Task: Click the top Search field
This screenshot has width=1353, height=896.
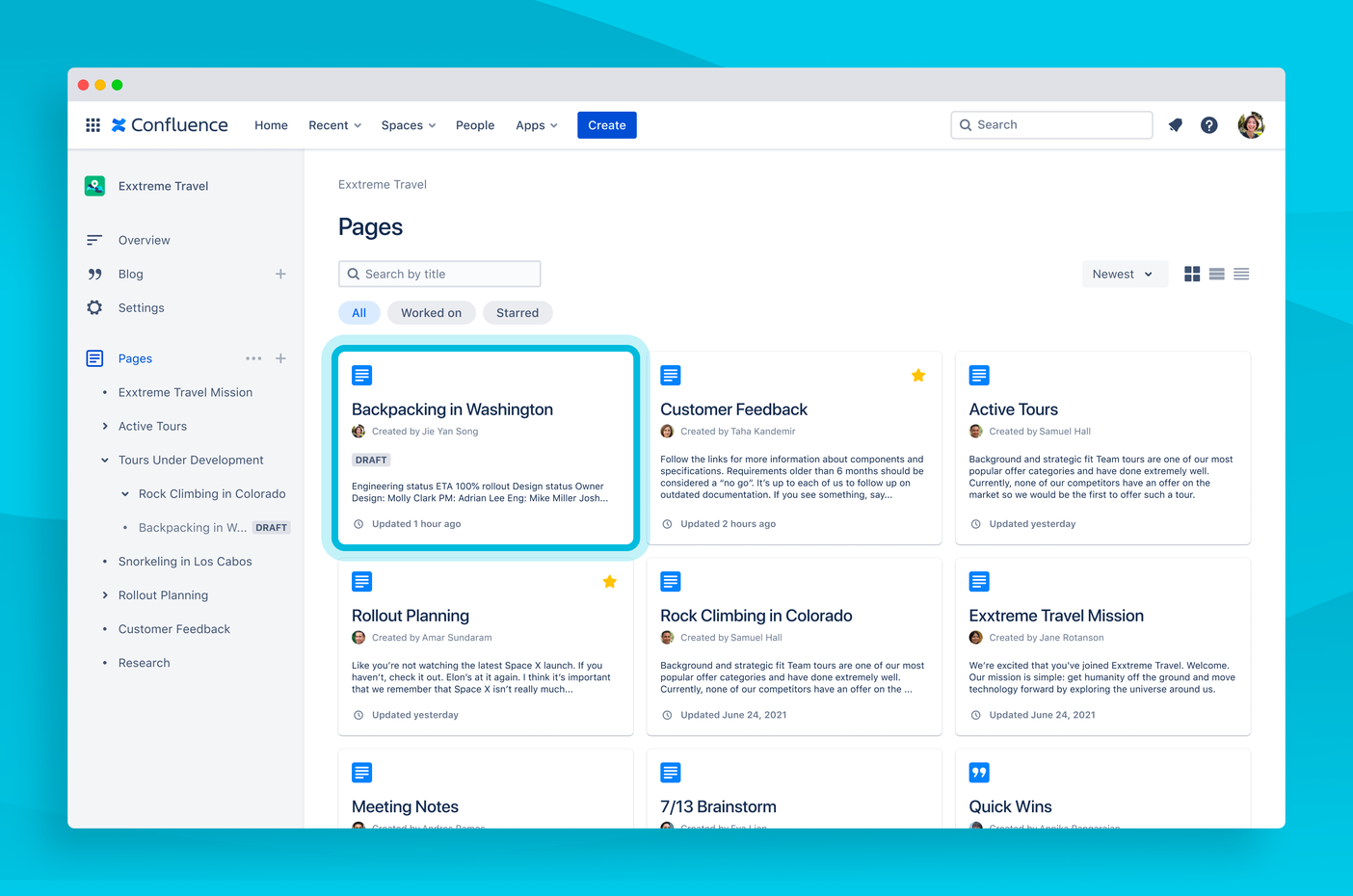Action: click(x=1051, y=125)
